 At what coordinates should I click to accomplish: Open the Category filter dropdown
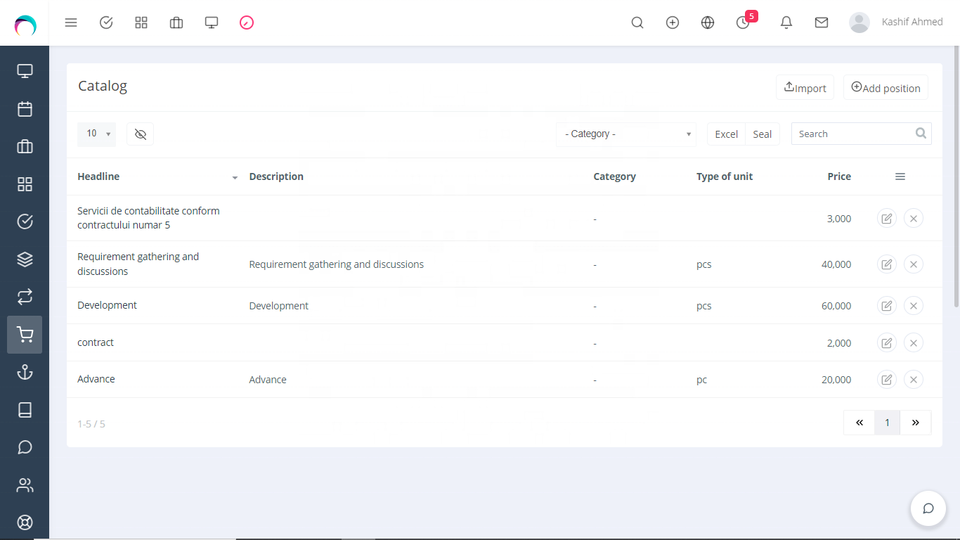627,134
